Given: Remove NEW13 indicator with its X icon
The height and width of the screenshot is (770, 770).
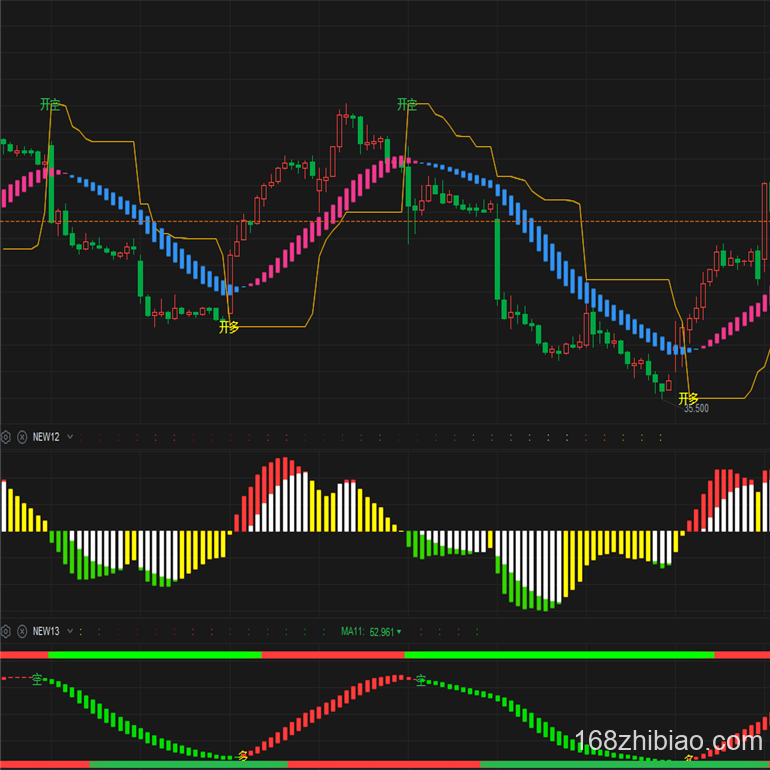Looking at the screenshot, I should [x=22, y=631].
